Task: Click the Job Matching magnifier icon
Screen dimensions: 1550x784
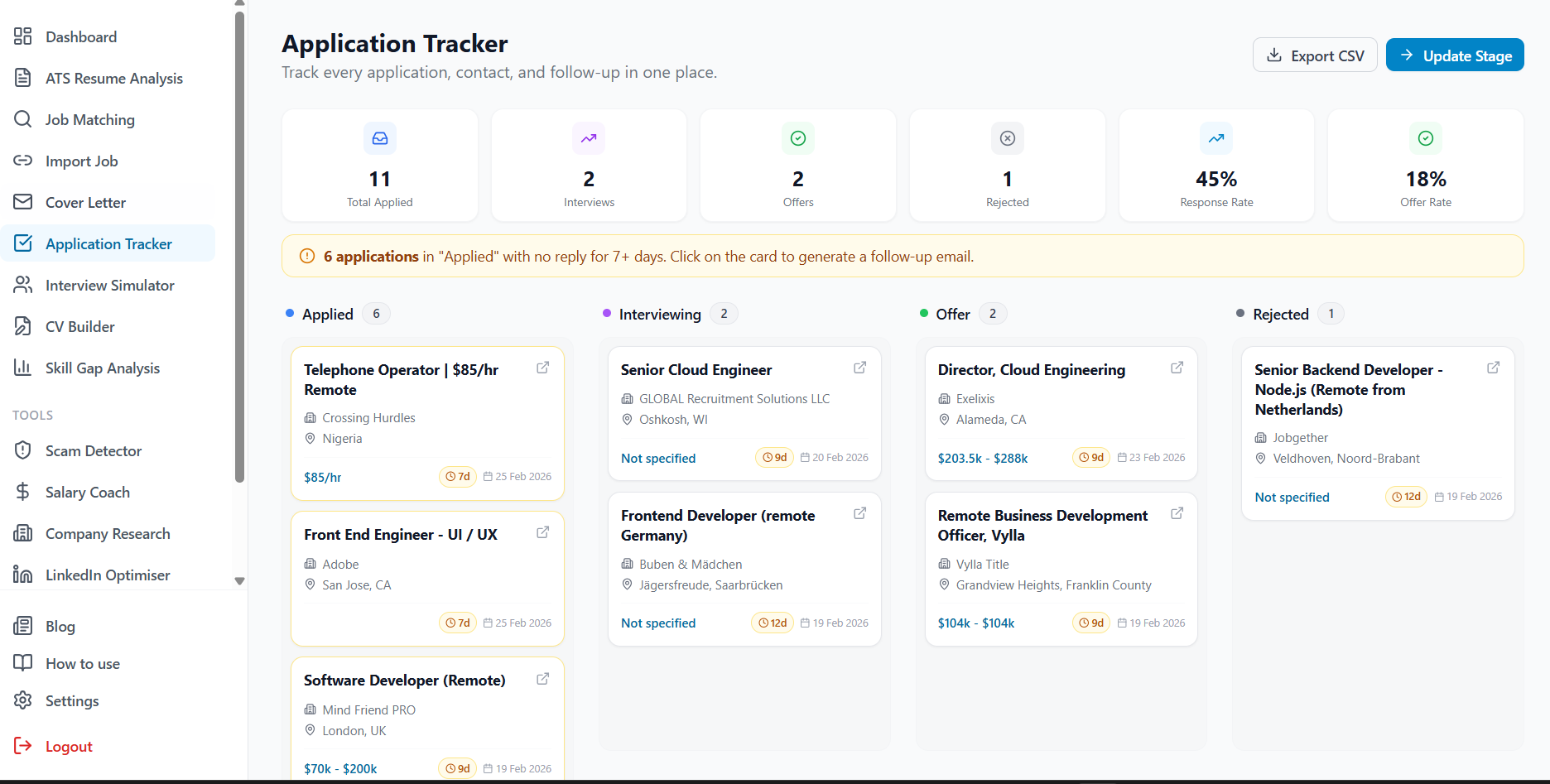Action: click(23, 119)
